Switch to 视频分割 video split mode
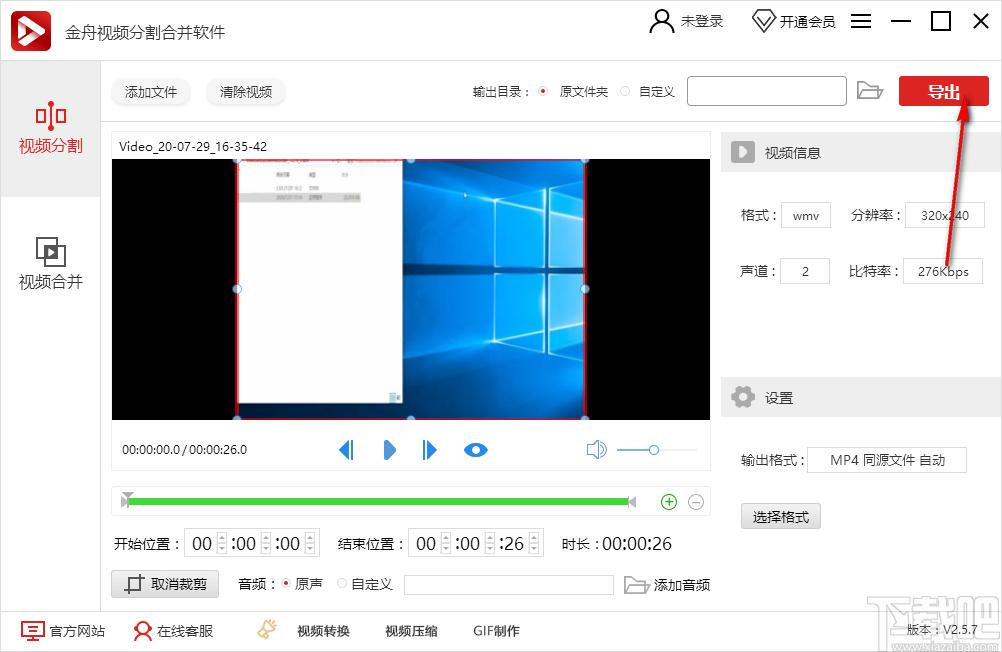The height and width of the screenshot is (652, 1002). click(x=50, y=128)
